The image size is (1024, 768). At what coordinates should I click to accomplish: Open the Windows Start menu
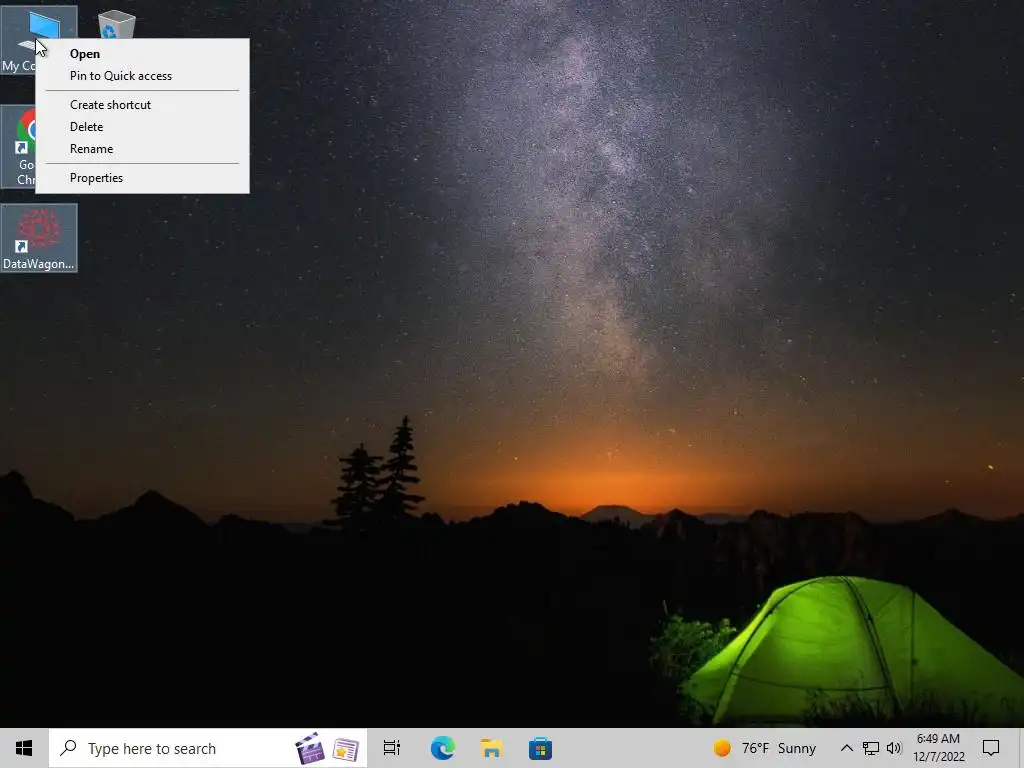[x=24, y=748]
